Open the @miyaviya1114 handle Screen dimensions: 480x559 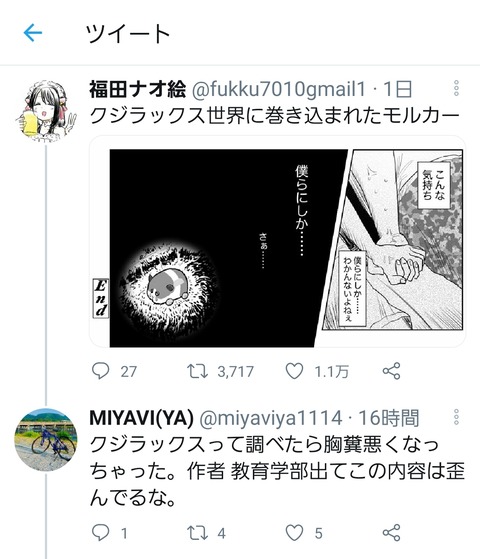[271, 418]
